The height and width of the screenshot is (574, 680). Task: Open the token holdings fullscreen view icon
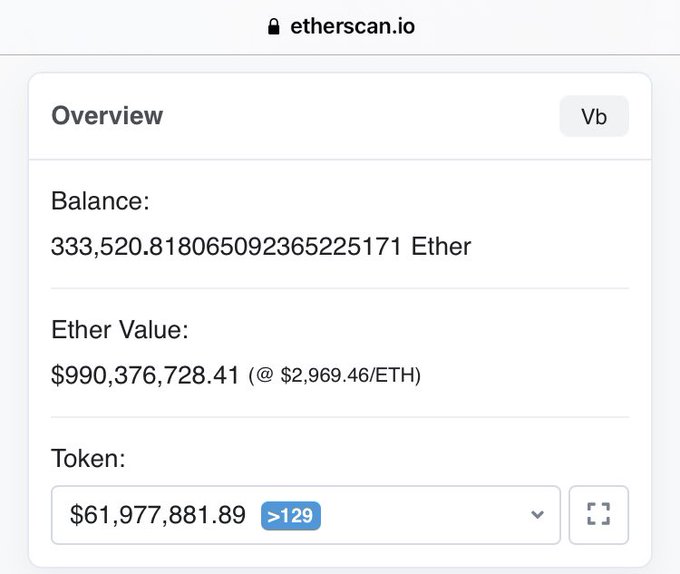tap(598, 515)
